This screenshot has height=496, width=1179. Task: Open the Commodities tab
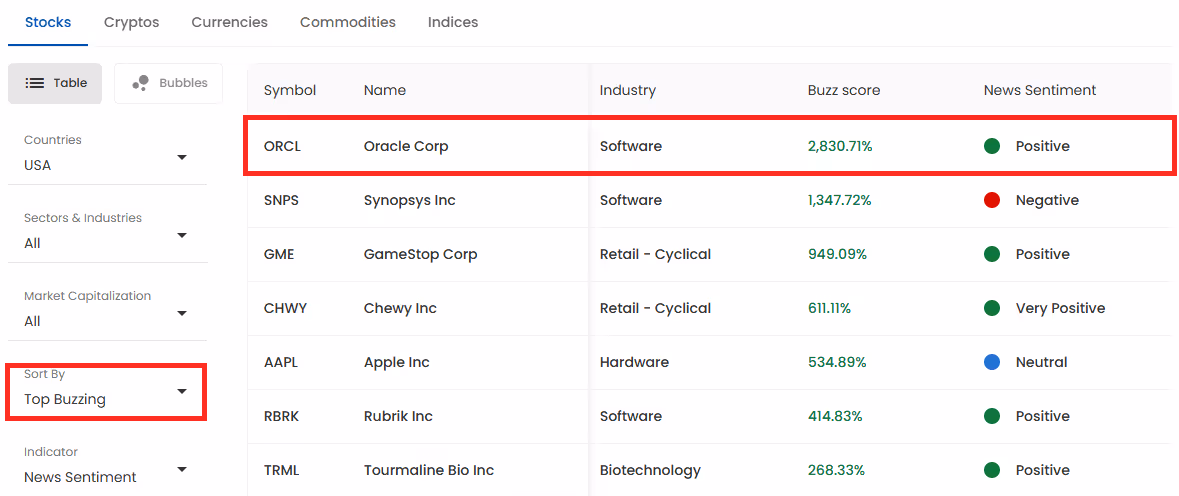[347, 23]
